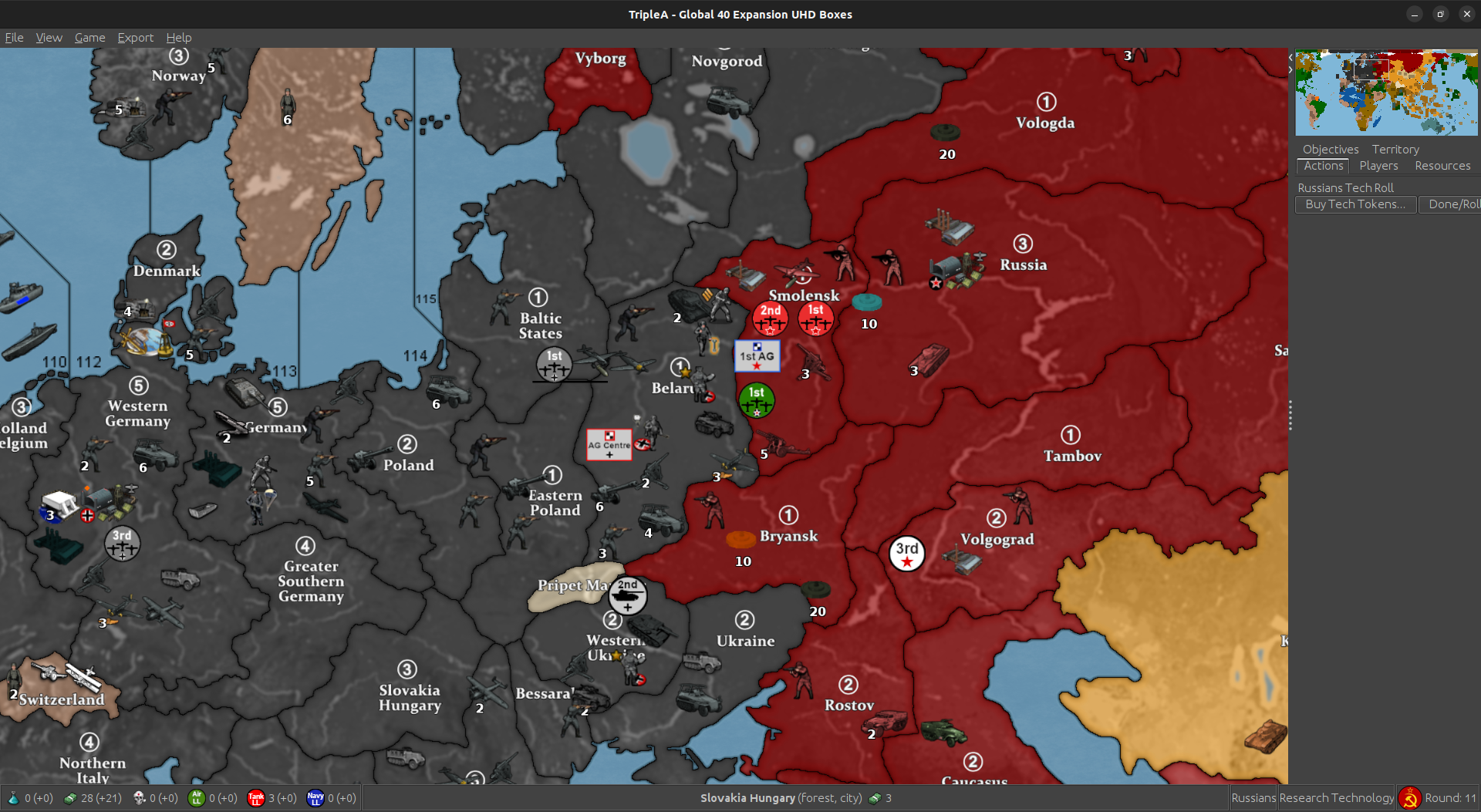Open the File menu
1481x812 pixels.
(14, 37)
